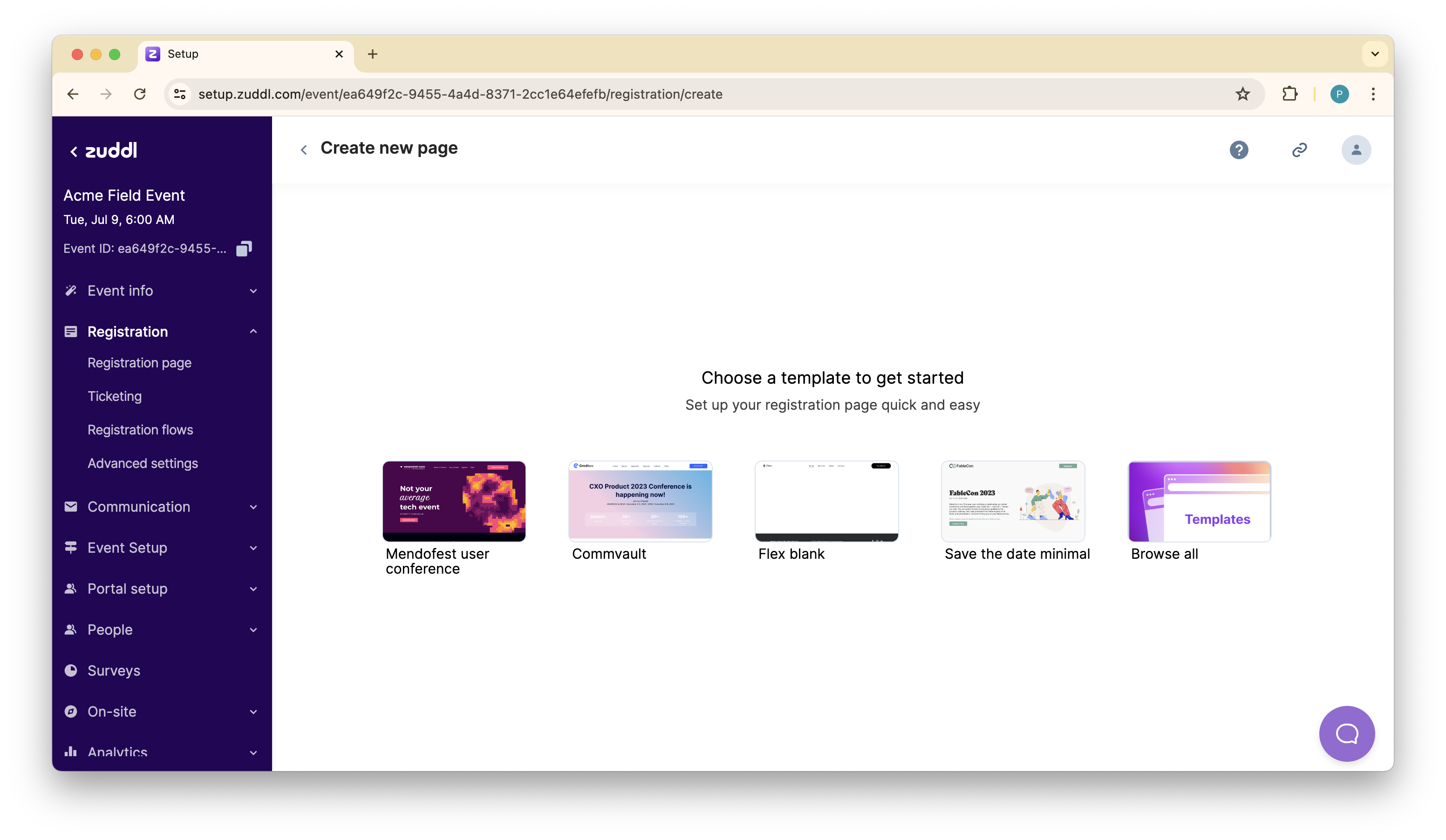
Task: Bookmark this page with the star icon
Action: click(x=1242, y=94)
